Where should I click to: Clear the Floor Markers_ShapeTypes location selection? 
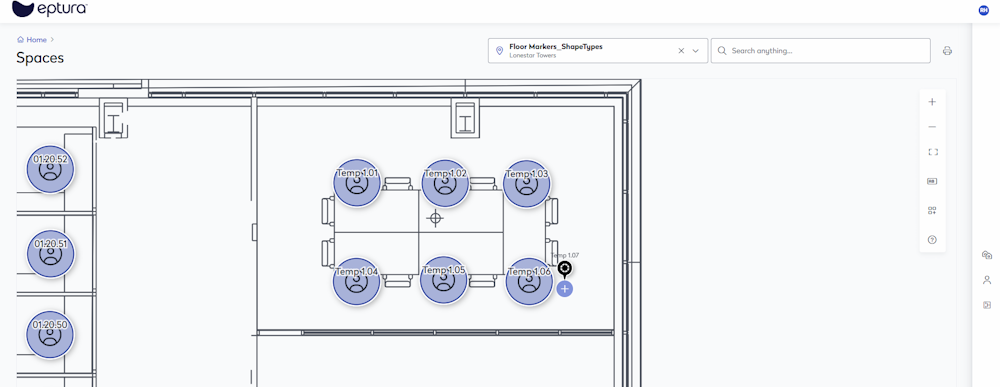[681, 51]
